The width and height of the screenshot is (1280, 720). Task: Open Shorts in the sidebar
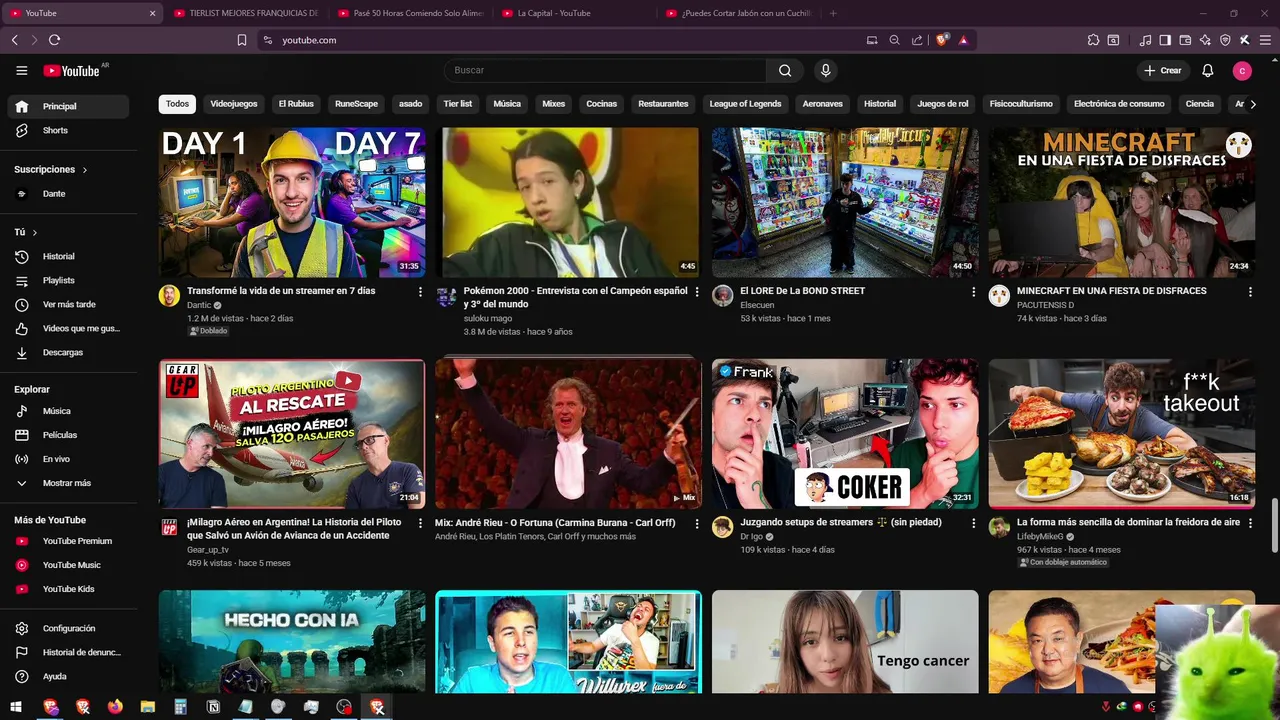68,130
